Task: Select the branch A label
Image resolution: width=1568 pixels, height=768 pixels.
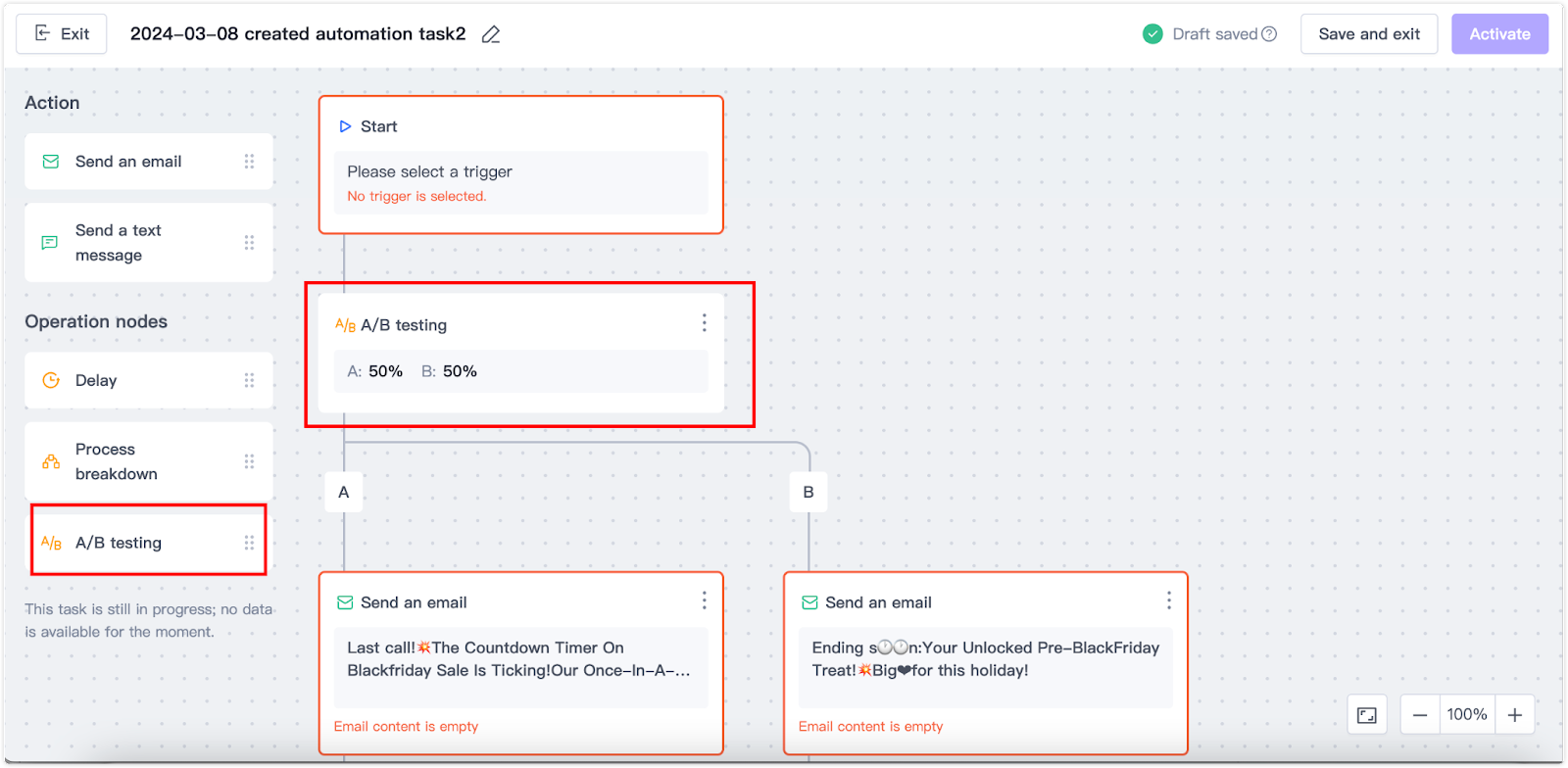Action: [x=344, y=492]
